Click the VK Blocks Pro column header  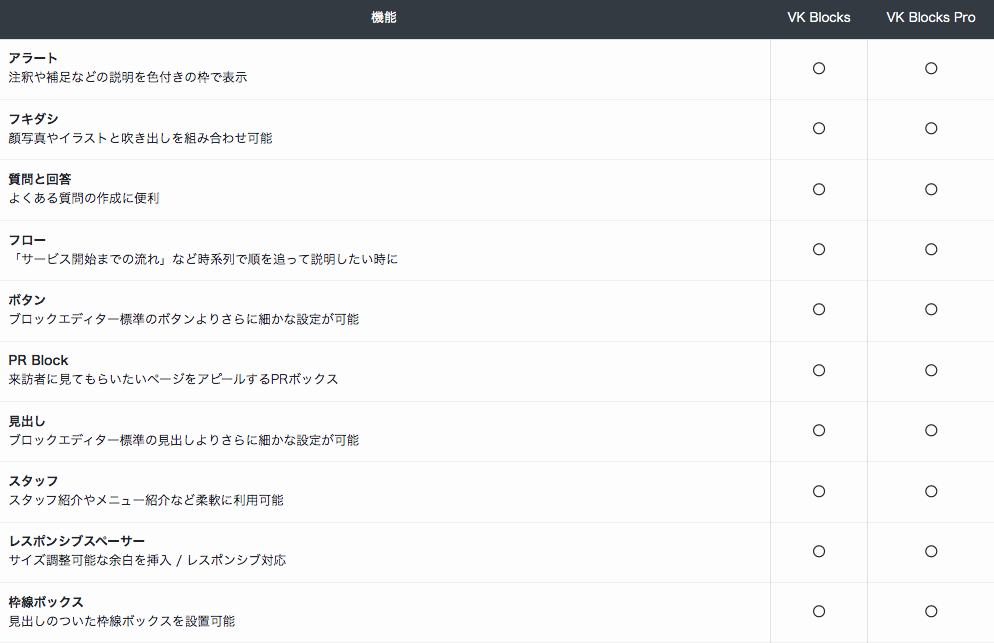tap(931, 18)
